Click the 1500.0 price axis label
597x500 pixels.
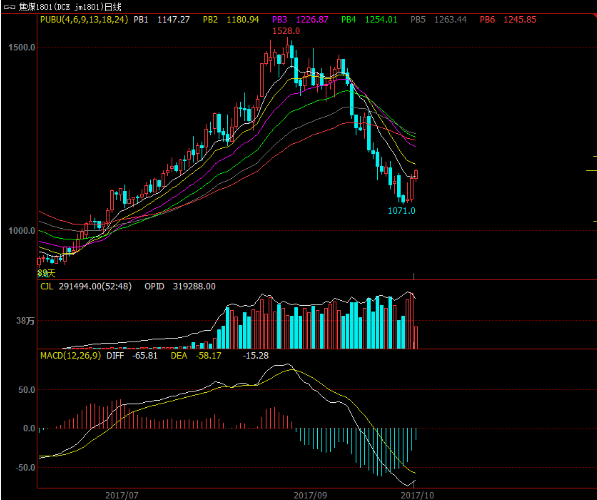[x=22, y=47]
